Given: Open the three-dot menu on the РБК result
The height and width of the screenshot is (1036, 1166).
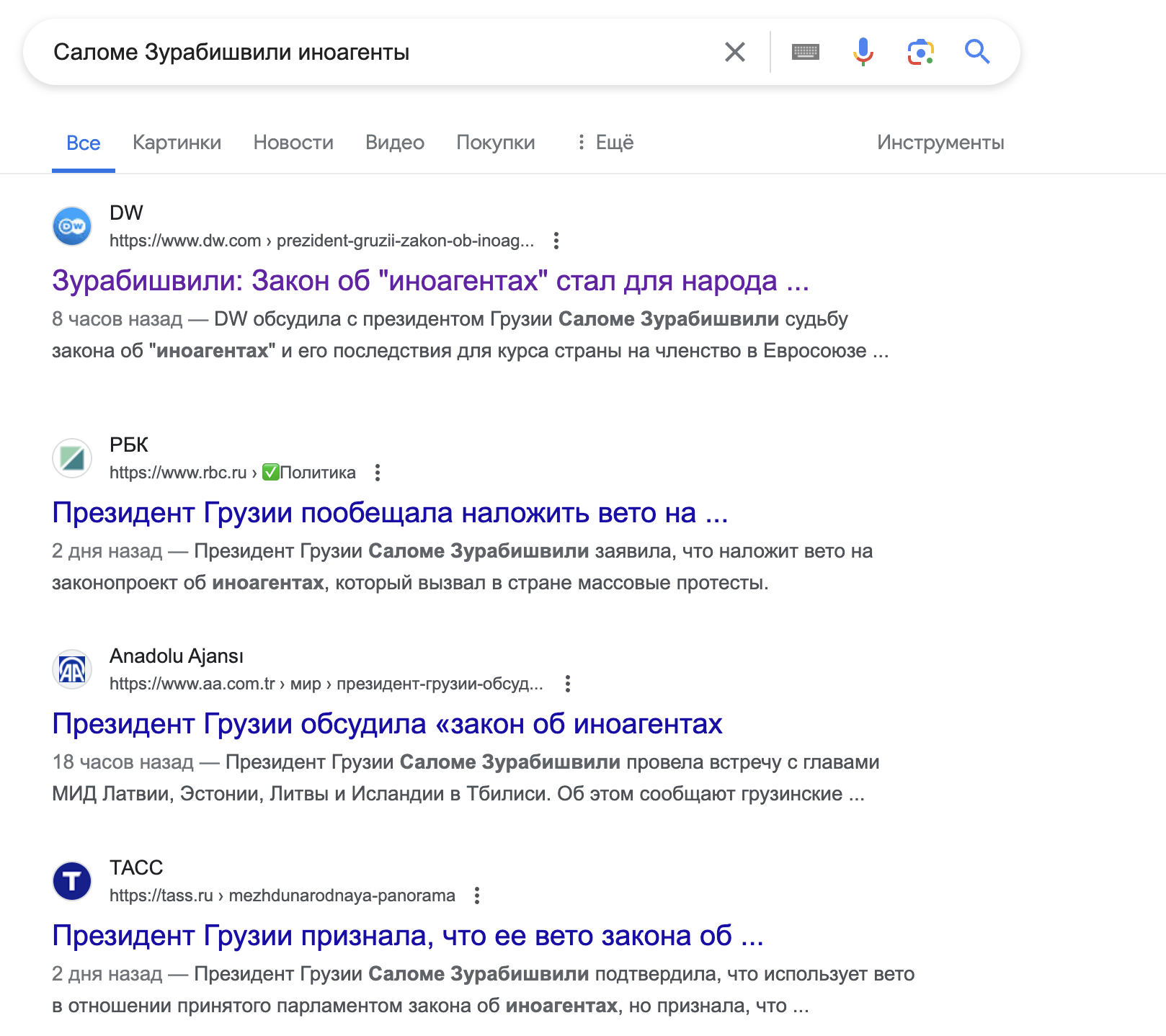Looking at the screenshot, I should pyautogui.click(x=378, y=472).
